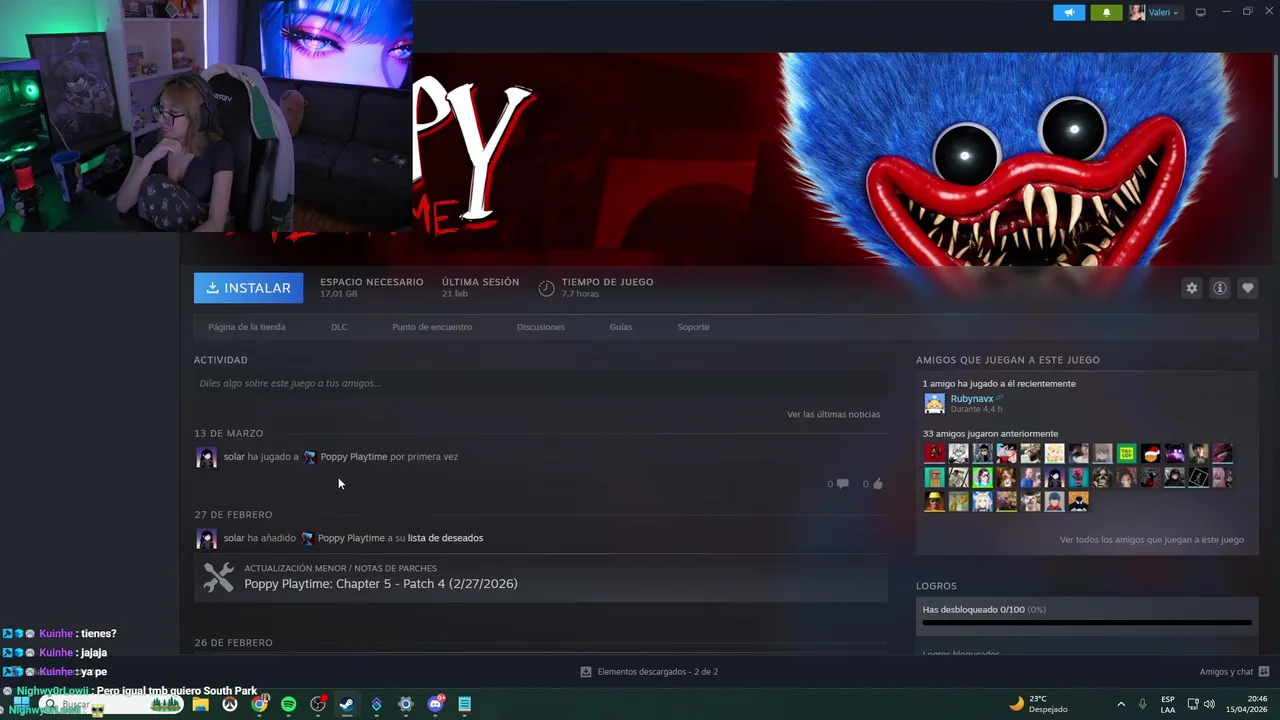Open Guías tab

[x=621, y=327]
